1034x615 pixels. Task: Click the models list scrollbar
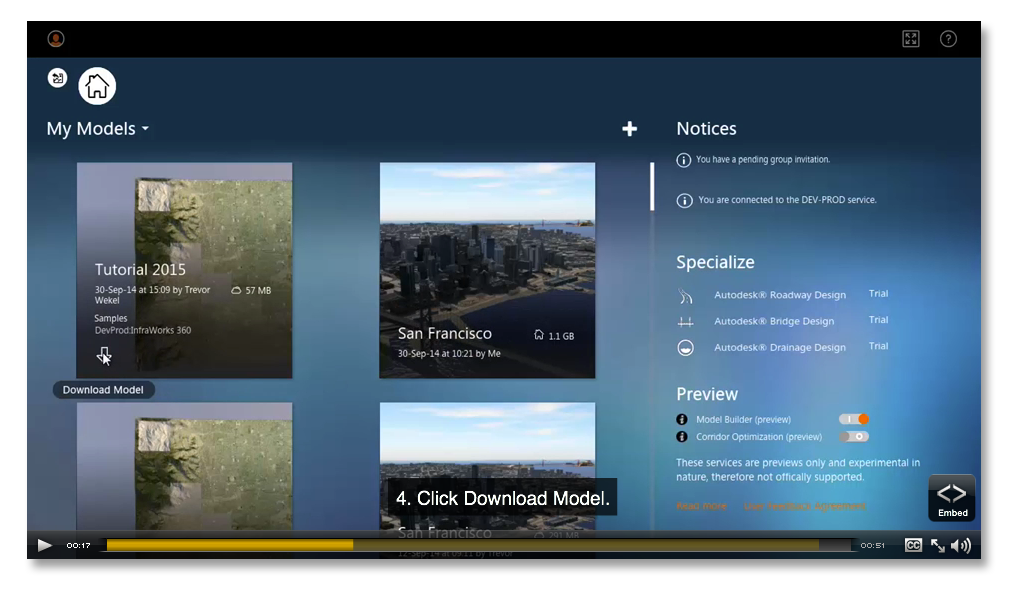pyautogui.click(x=652, y=187)
